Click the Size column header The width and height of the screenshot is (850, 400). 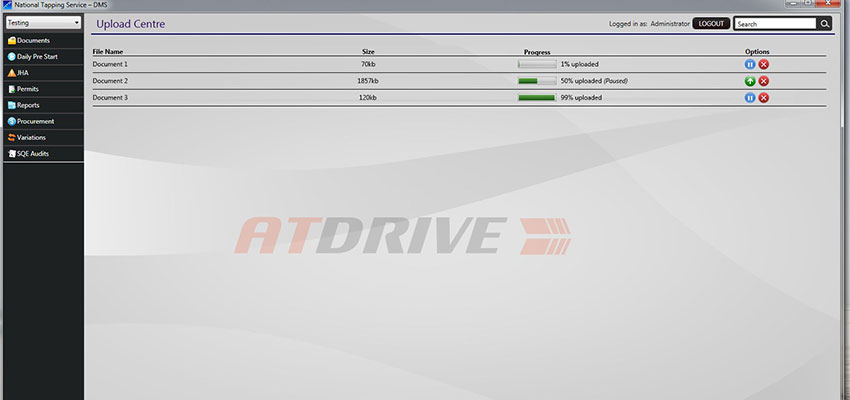point(368,52)
